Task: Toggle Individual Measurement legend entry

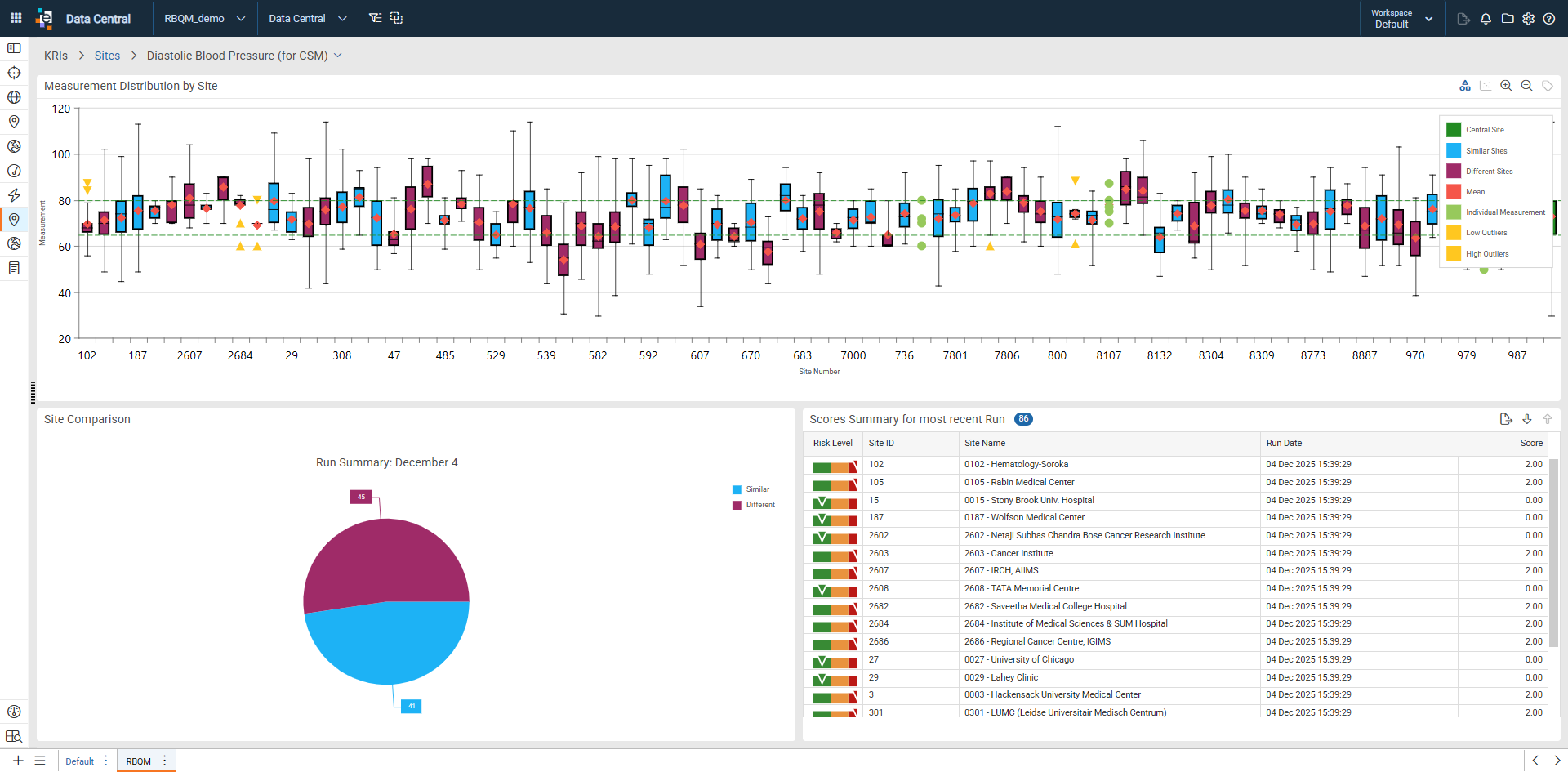Action: coord(1496,212)
